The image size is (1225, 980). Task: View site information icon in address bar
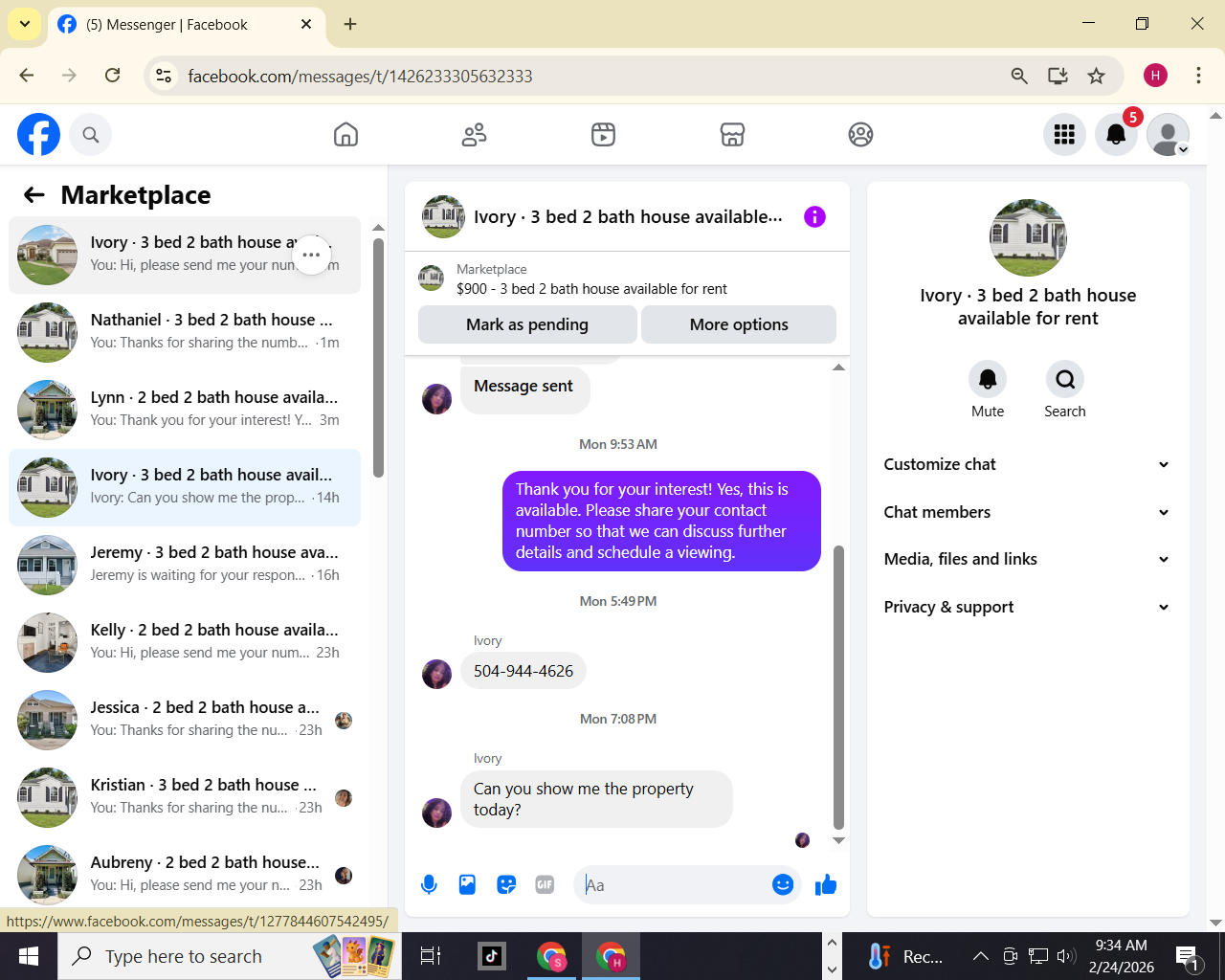(x=165, y=76)
